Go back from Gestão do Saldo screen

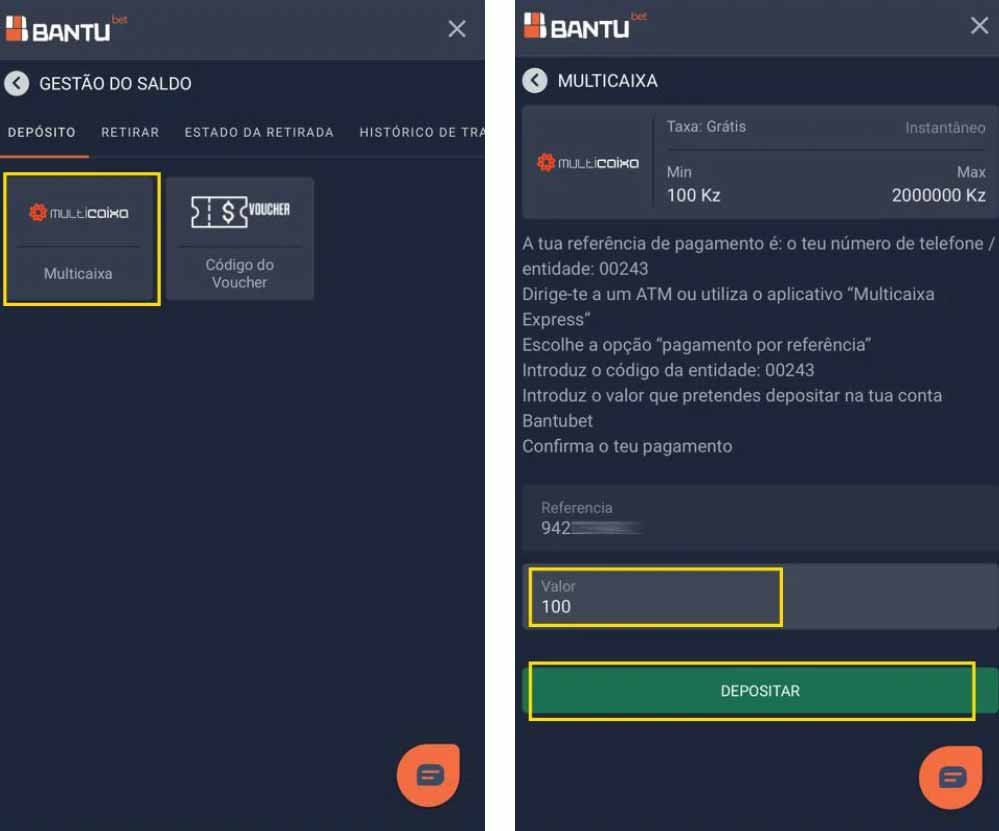(17, 83)
